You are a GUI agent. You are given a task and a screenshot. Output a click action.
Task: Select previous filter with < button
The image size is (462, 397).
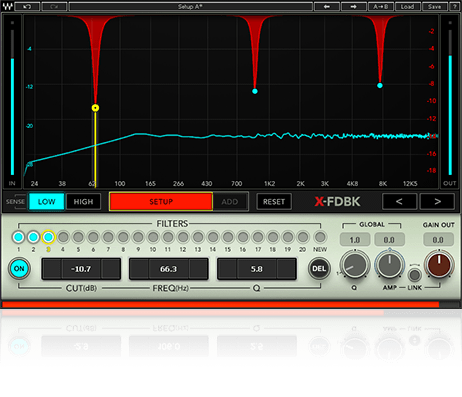click(399, 201)
